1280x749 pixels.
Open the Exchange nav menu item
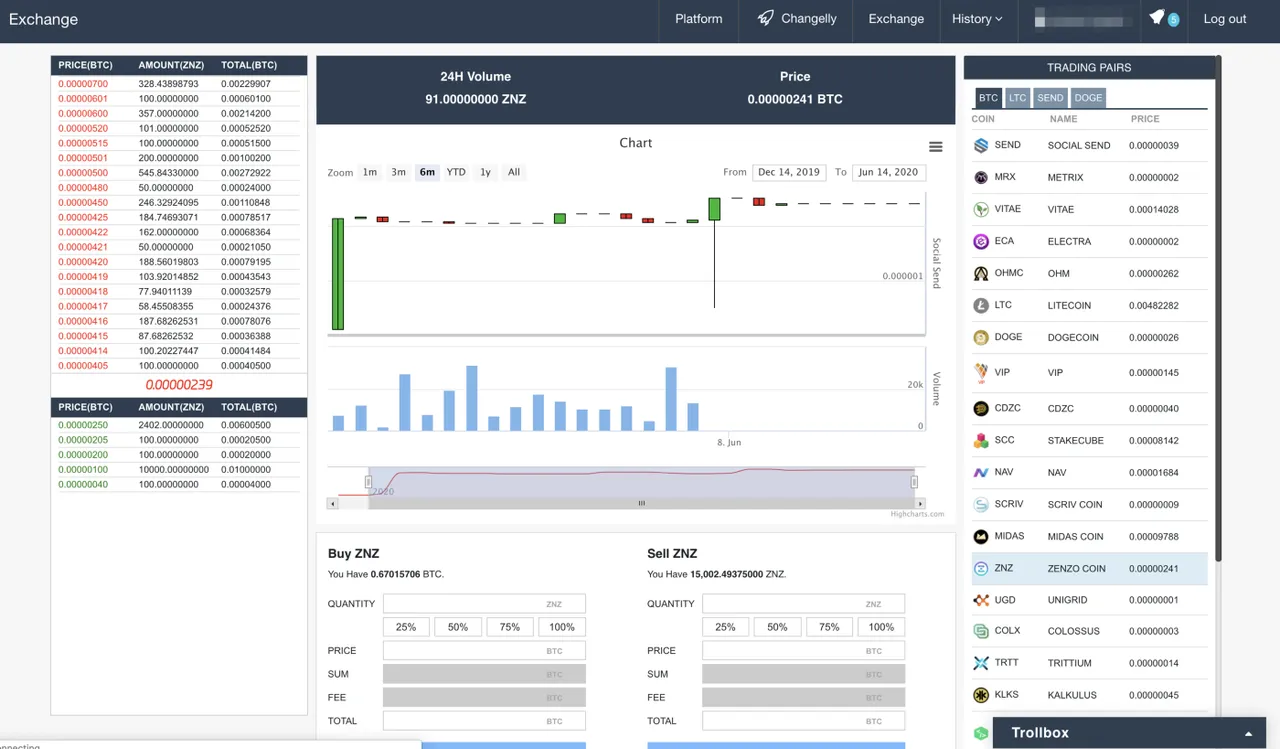coord(896,19)
